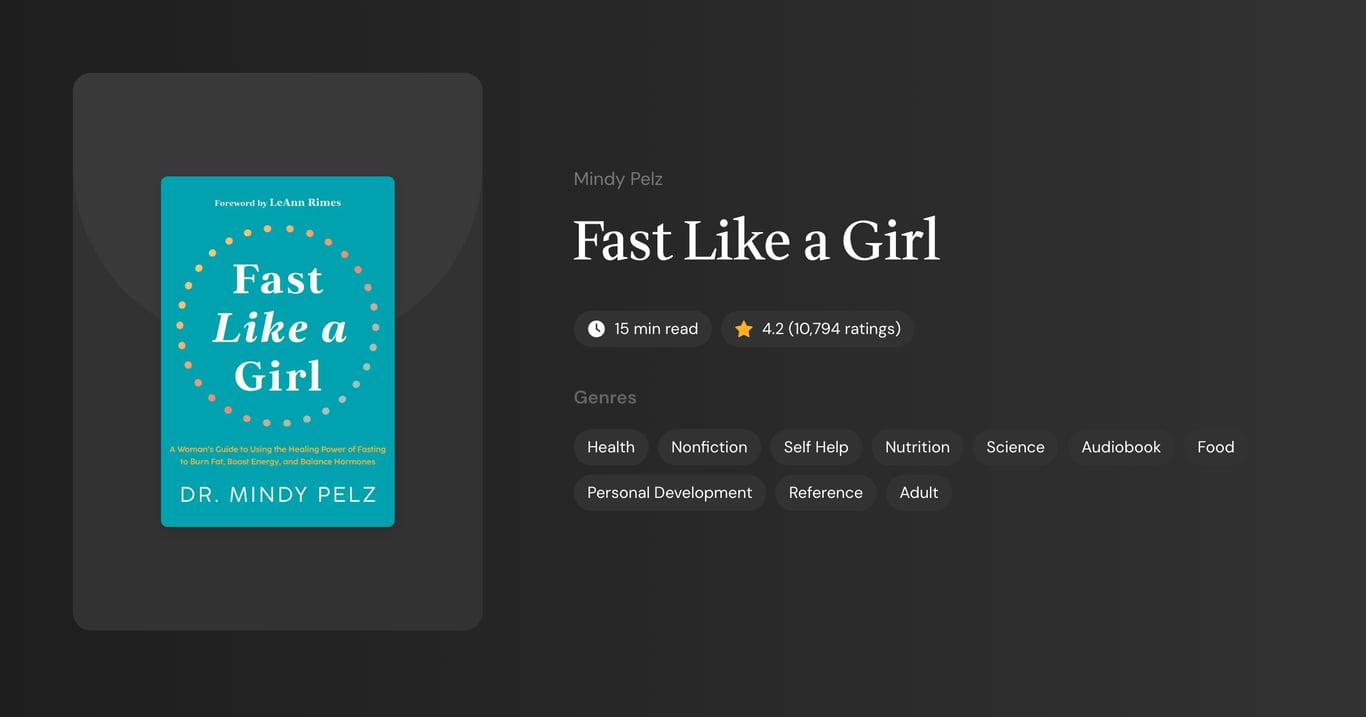Screen dimensions: 1366x717
Task: Select the Adult genre tag
Action: [x=918, y=492]
